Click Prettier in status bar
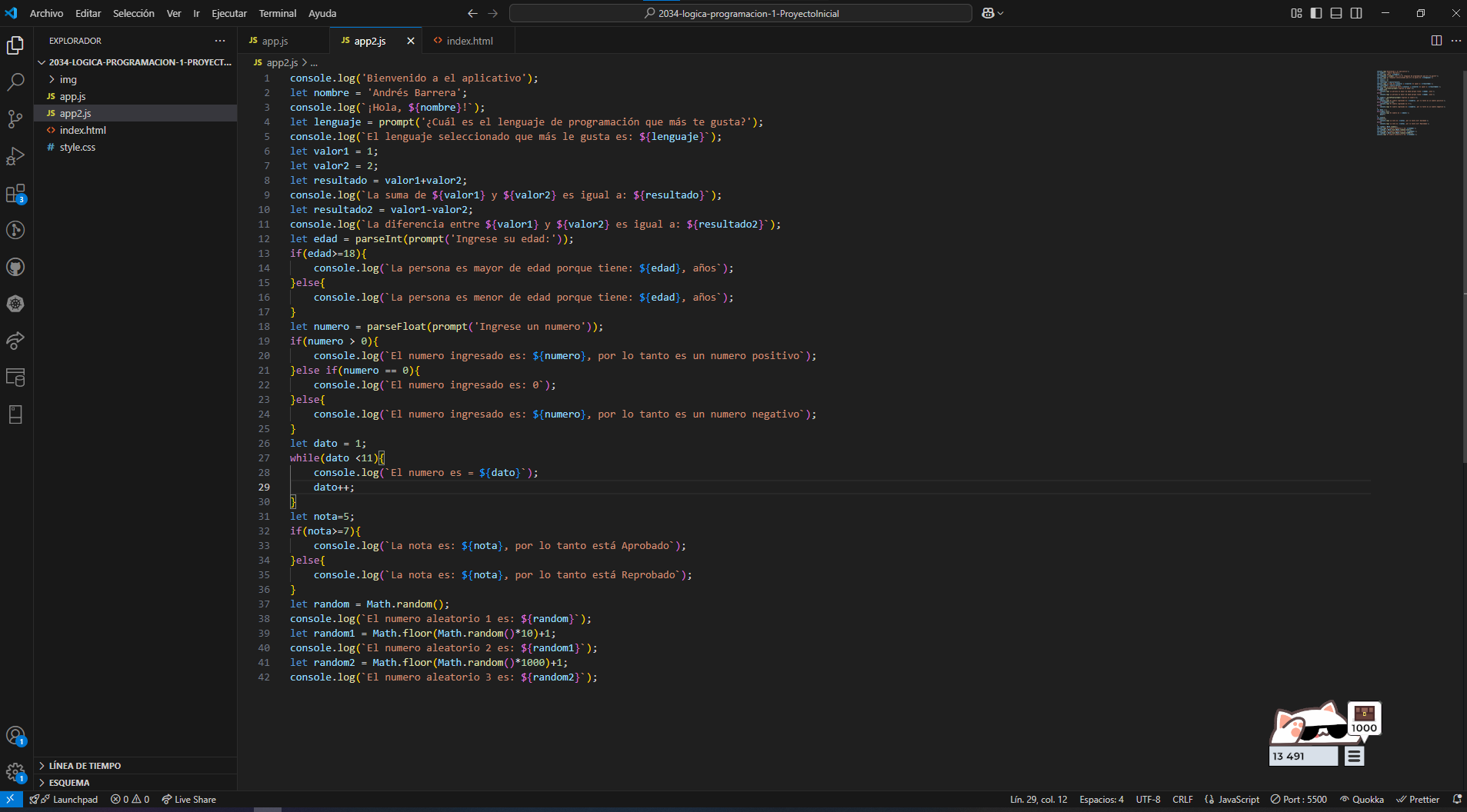Screen dimensions: 1467x812 pyautogui.click(x=1418, y=800)
